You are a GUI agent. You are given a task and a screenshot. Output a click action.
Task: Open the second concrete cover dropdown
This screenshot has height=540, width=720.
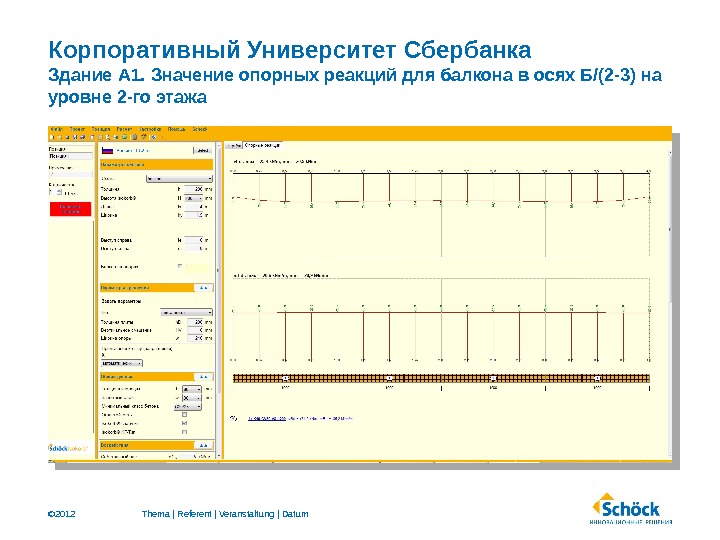pos(192,398)
